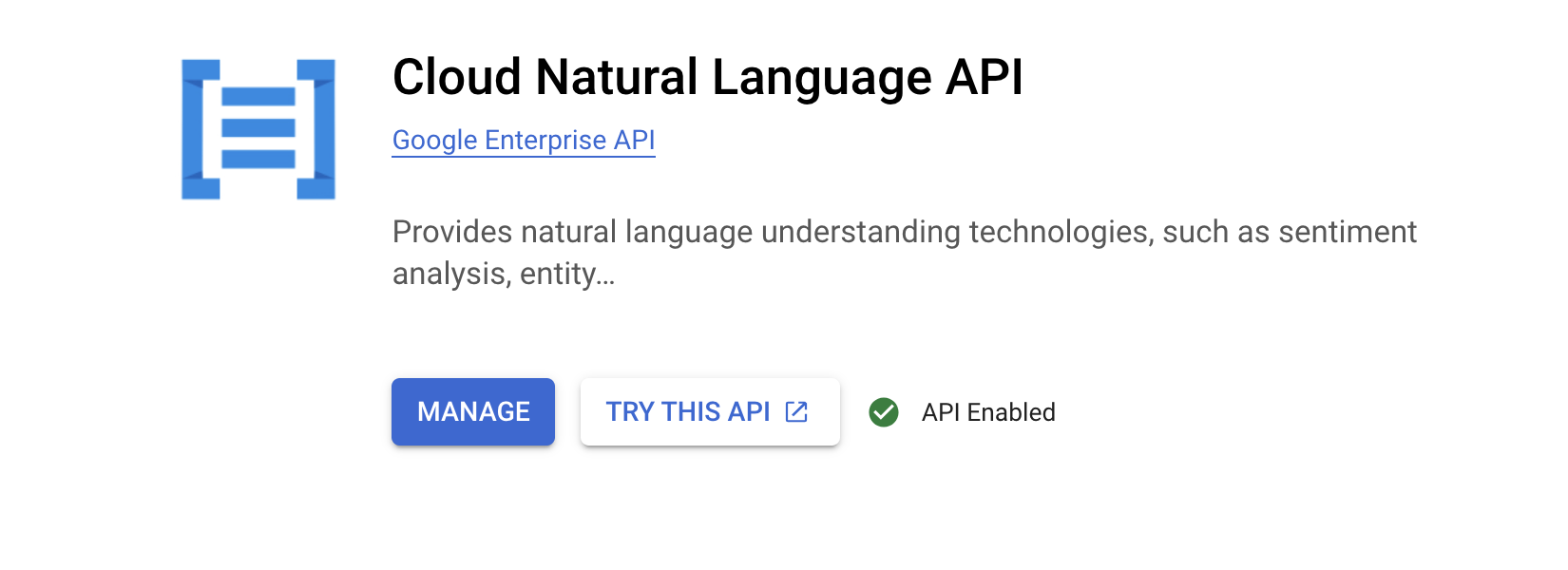This screenshot has width=1568, height=570.
Task: Click the description starting 'Provides natural language understanding'
Action: pyautogui.click(x=904, y=253)
